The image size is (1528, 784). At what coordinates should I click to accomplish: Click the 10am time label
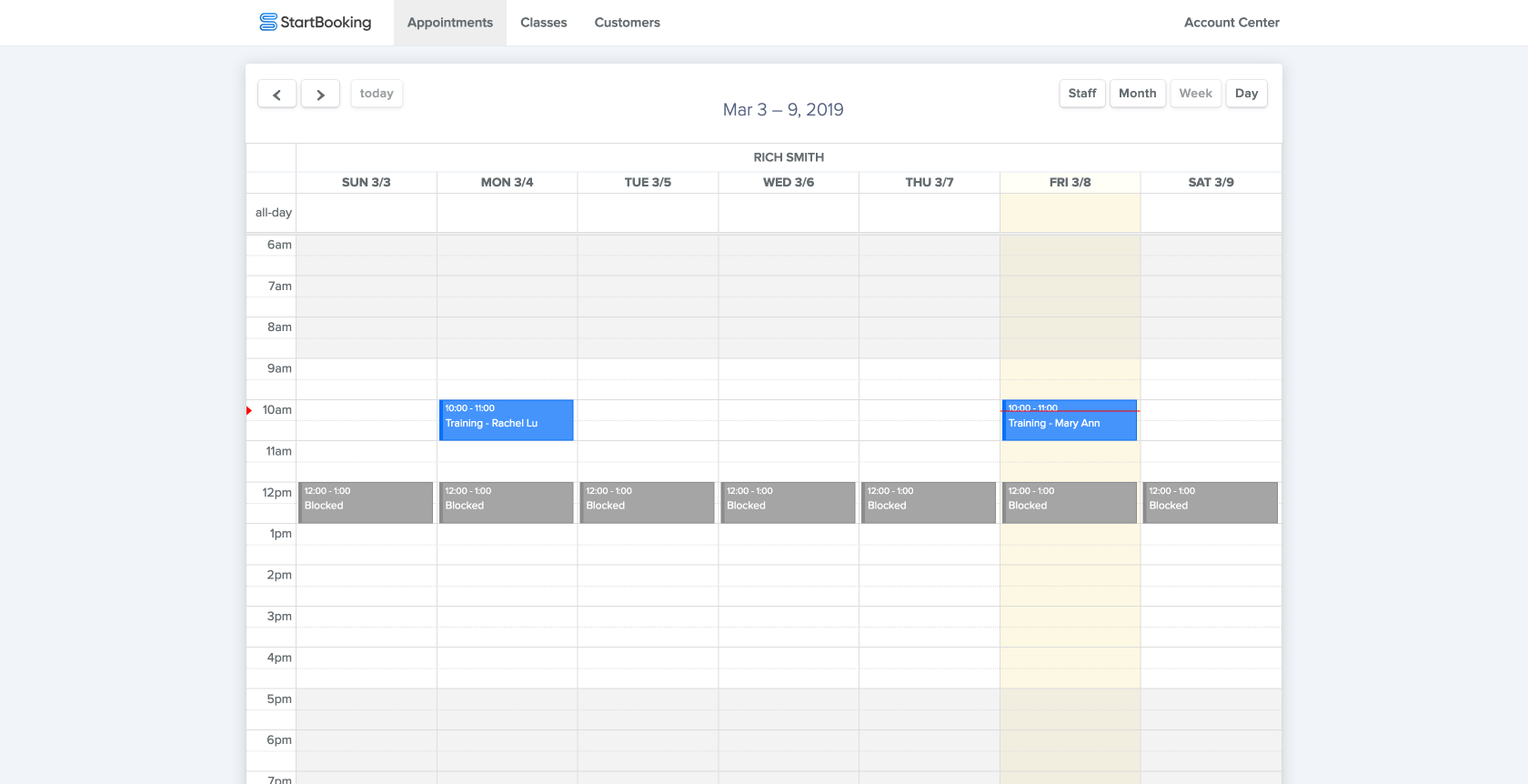pos(277,410)
